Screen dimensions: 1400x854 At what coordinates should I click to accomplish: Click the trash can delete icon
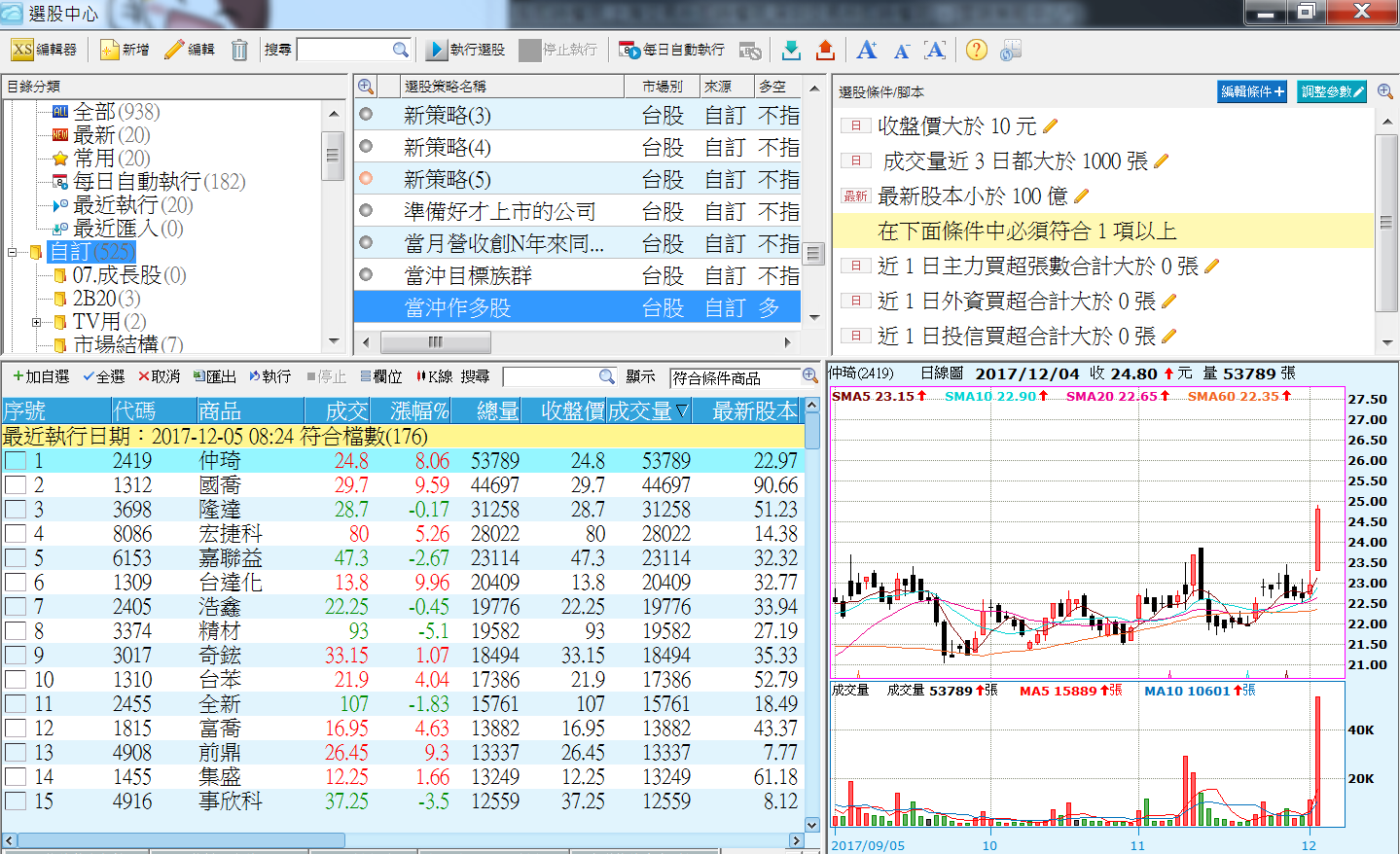[239, 50]
